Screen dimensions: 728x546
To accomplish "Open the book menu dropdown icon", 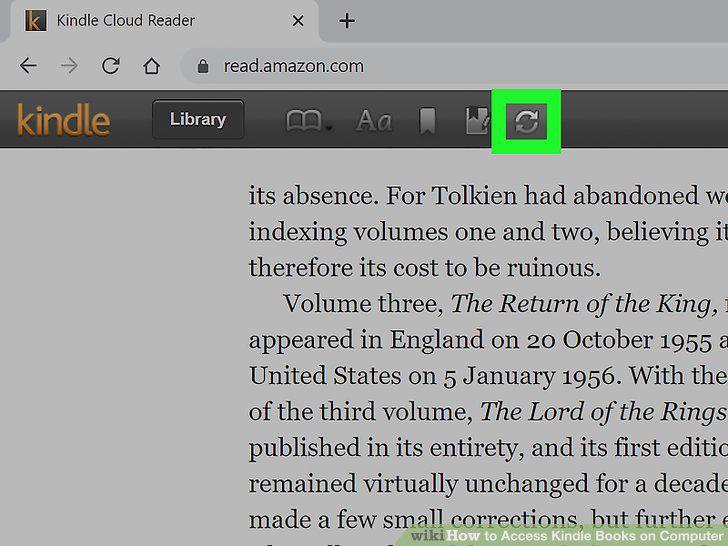I will pos(309,122).
